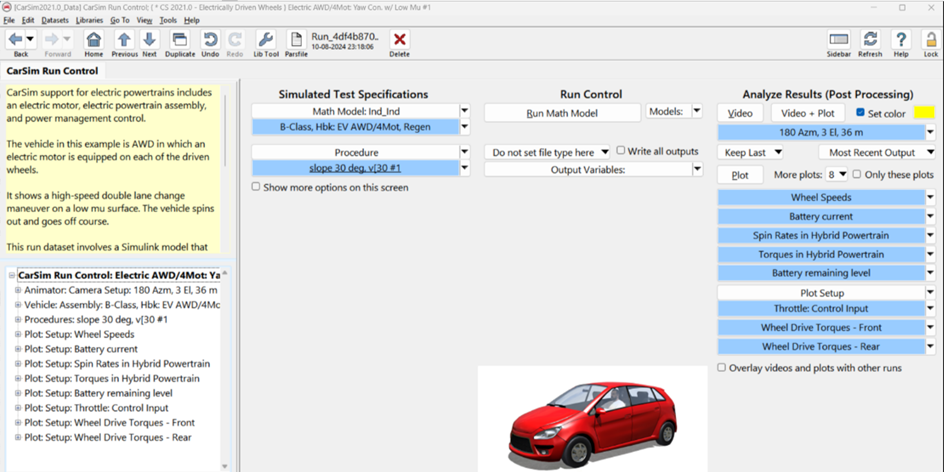Viewport: 944px width, 472px height.
Task: Open the Go To menu
Action: (x=120, y=20)
